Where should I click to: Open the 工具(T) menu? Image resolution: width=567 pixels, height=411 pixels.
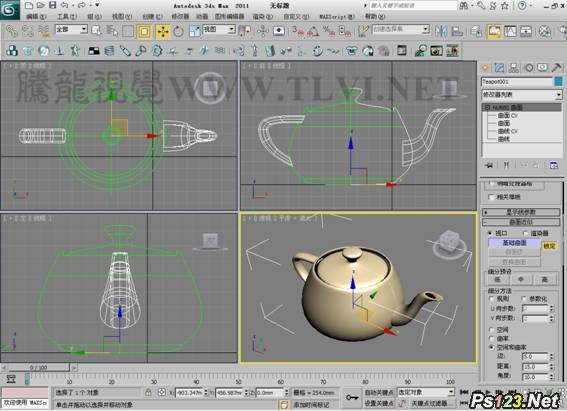[x=67, y=17]
